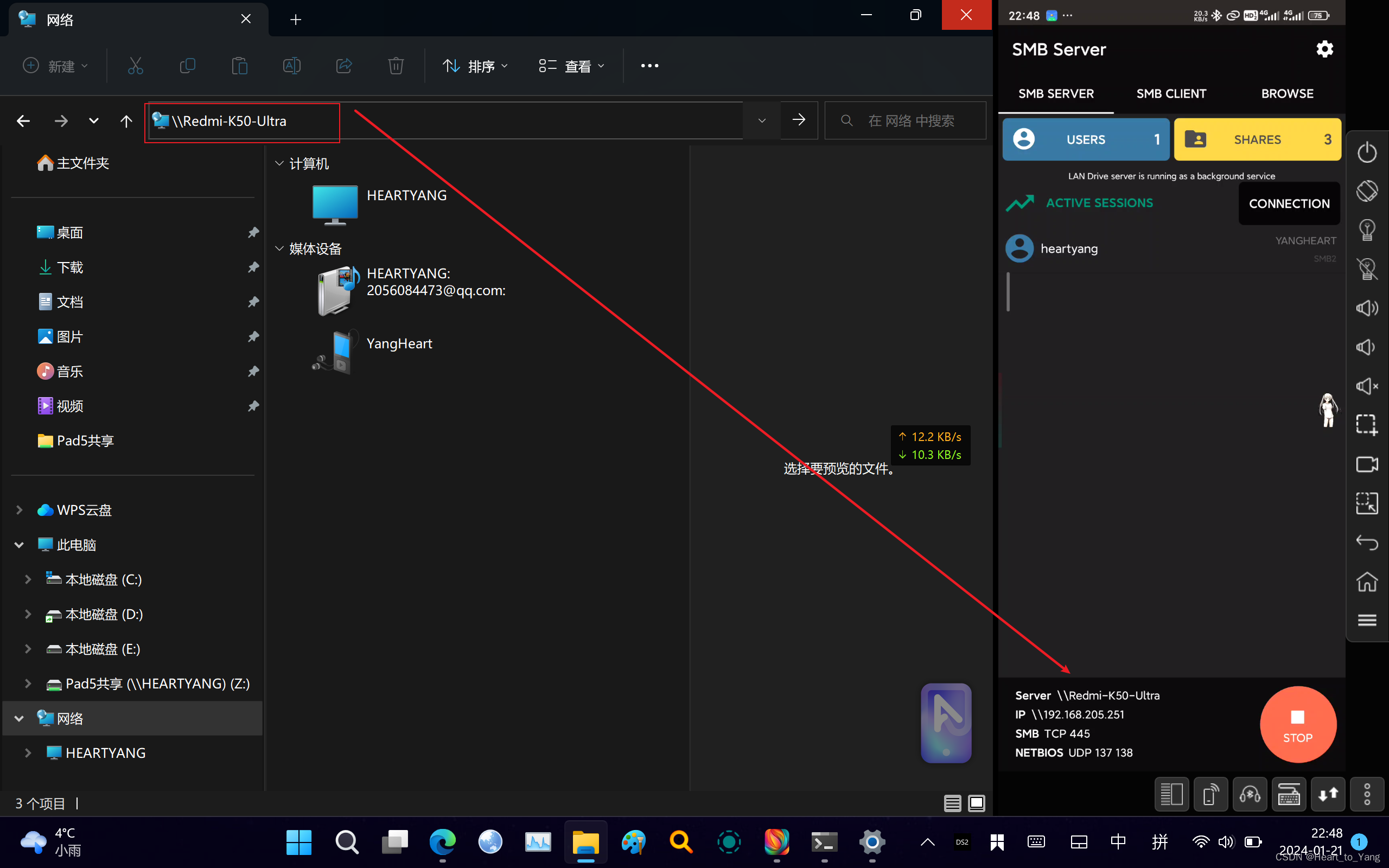The image size is (1389, 868).
Task: Go up one folder level
Action: point(126,121)
